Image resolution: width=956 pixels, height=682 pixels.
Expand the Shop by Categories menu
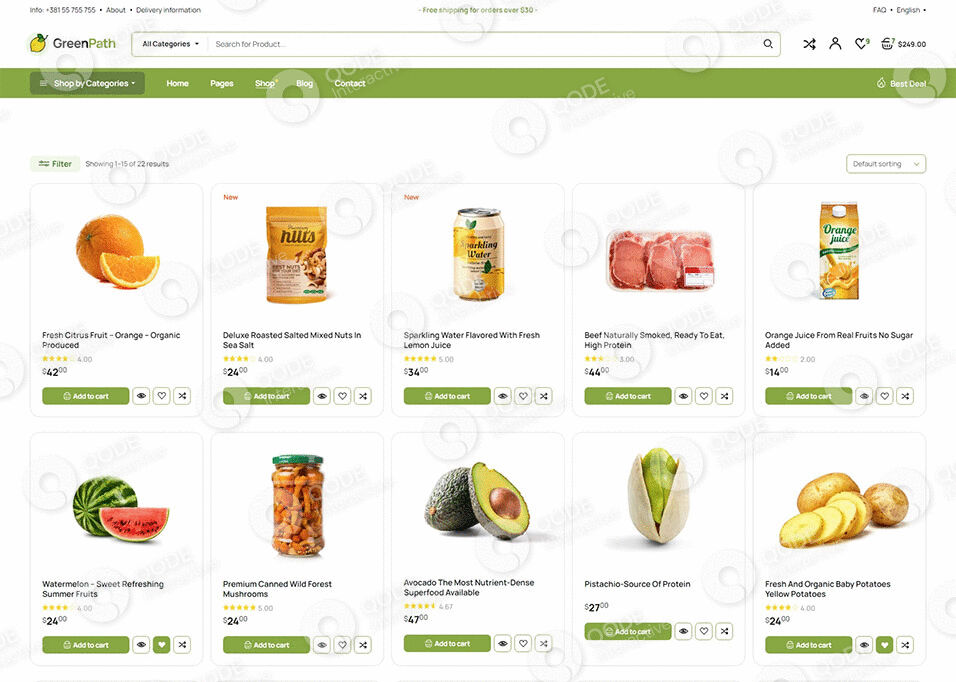[87, 83]
